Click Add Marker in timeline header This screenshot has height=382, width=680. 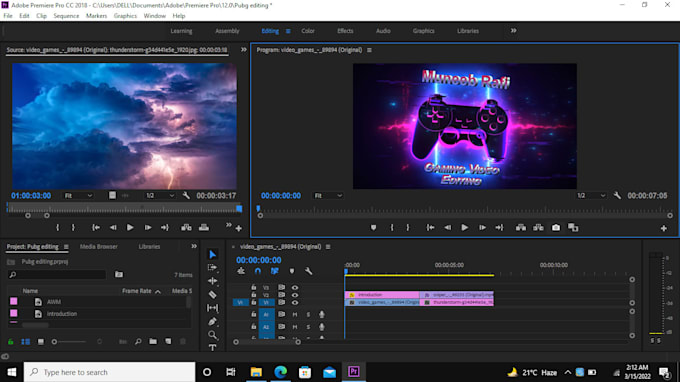[x=292, y=271]
